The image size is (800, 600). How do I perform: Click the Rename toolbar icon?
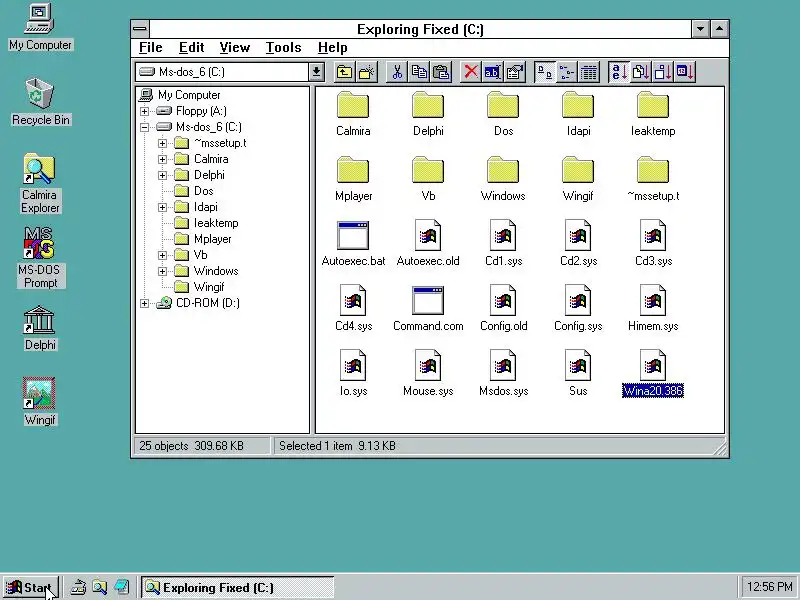(493, 72)
